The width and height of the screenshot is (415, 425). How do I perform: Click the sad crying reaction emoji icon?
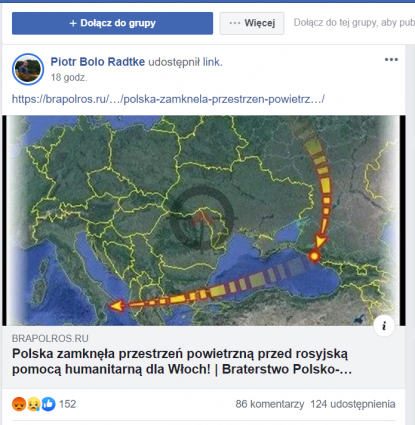34,404
